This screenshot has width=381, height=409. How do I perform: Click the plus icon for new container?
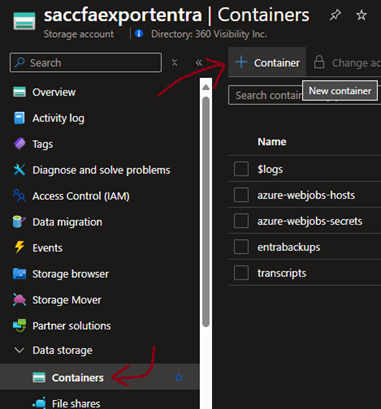pyautogui.click(x=241, y=62)
